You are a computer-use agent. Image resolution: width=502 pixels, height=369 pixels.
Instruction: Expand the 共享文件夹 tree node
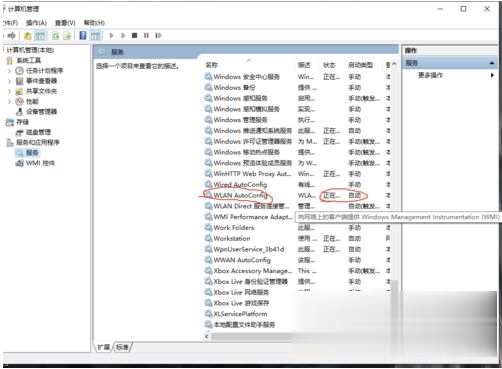[x=9, y=91]
